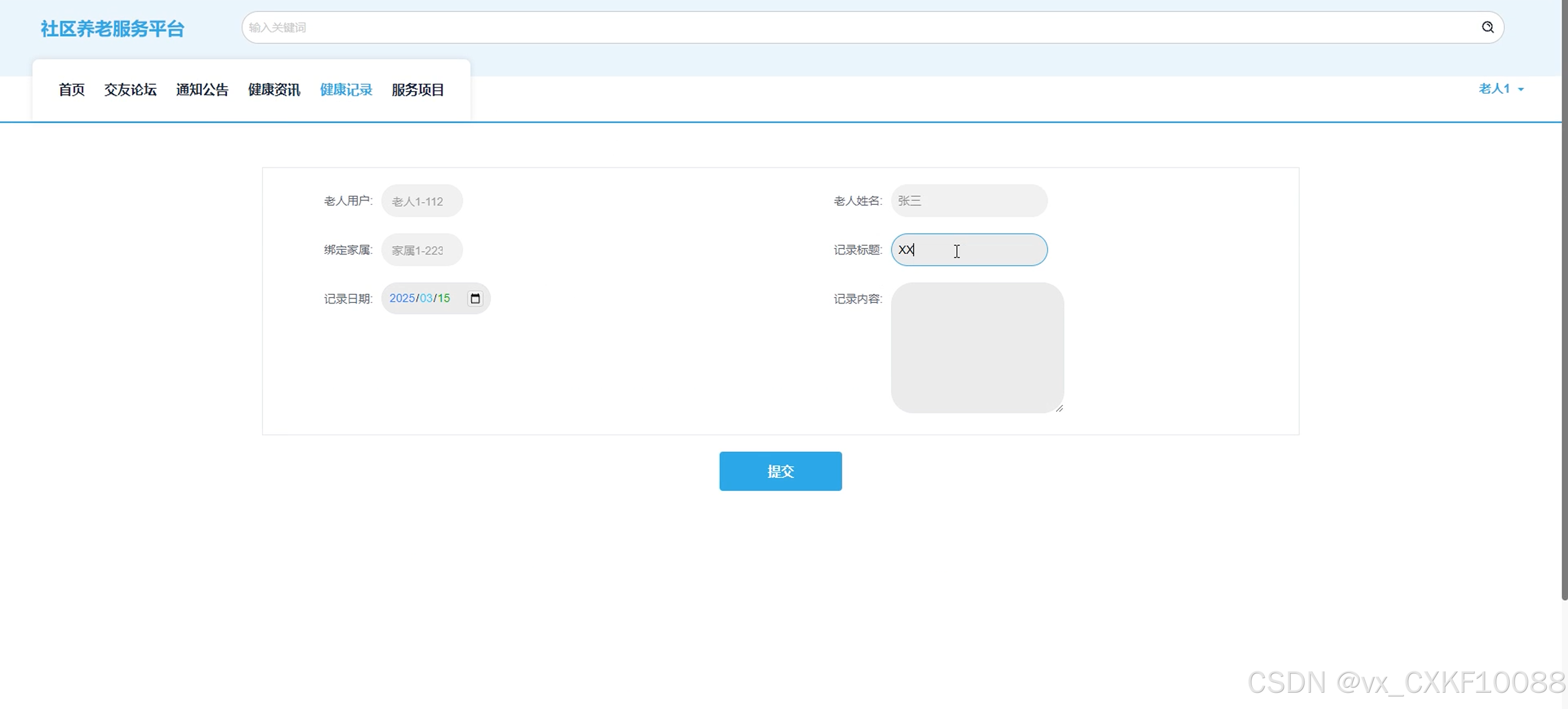Switch to the 健康记录 tab
Screen dimensions: 1568x709
pyautogui.click(x=346, y=90)
